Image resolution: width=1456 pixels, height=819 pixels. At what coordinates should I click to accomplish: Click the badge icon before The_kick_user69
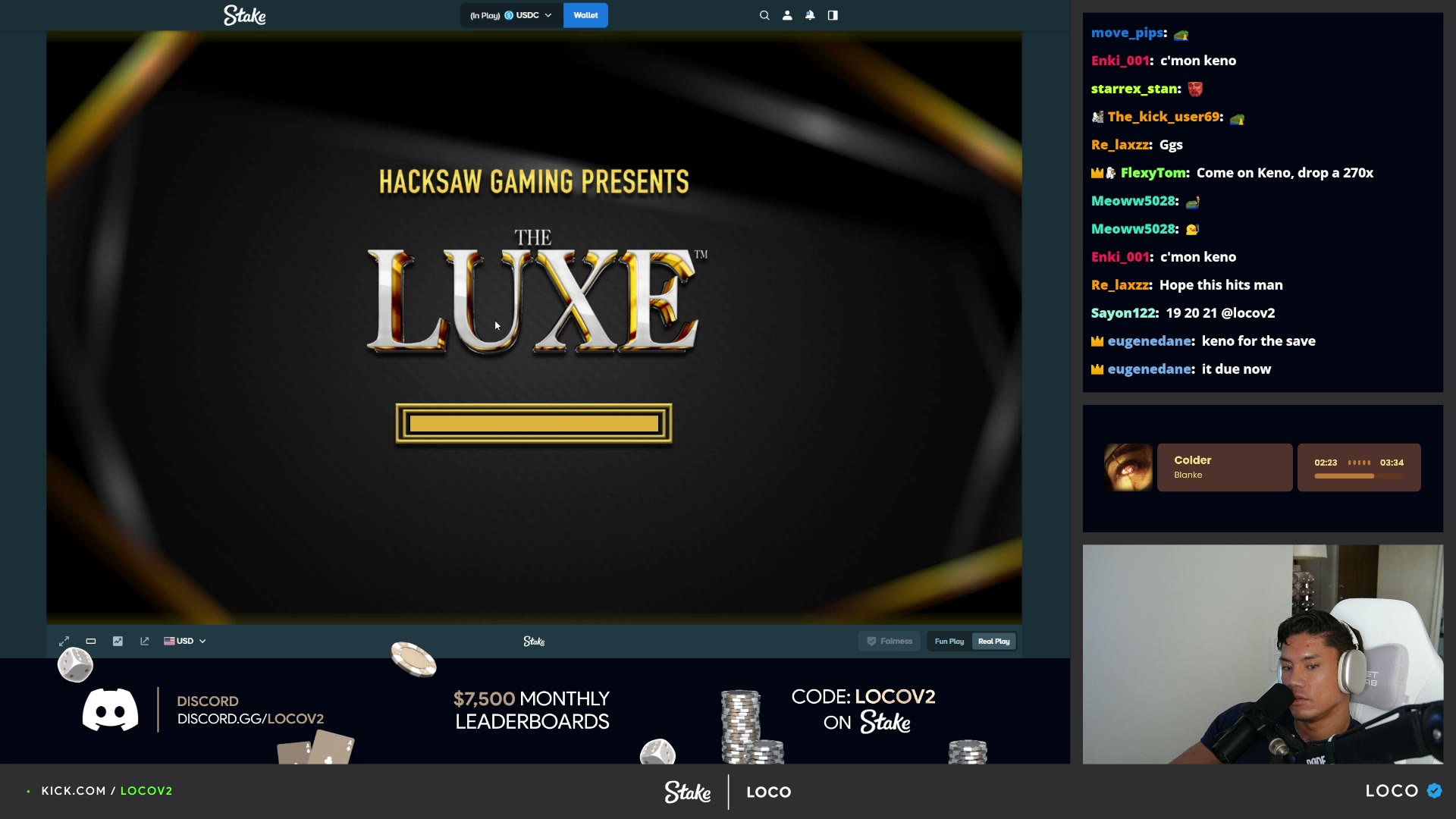(x=1097, y=117)
